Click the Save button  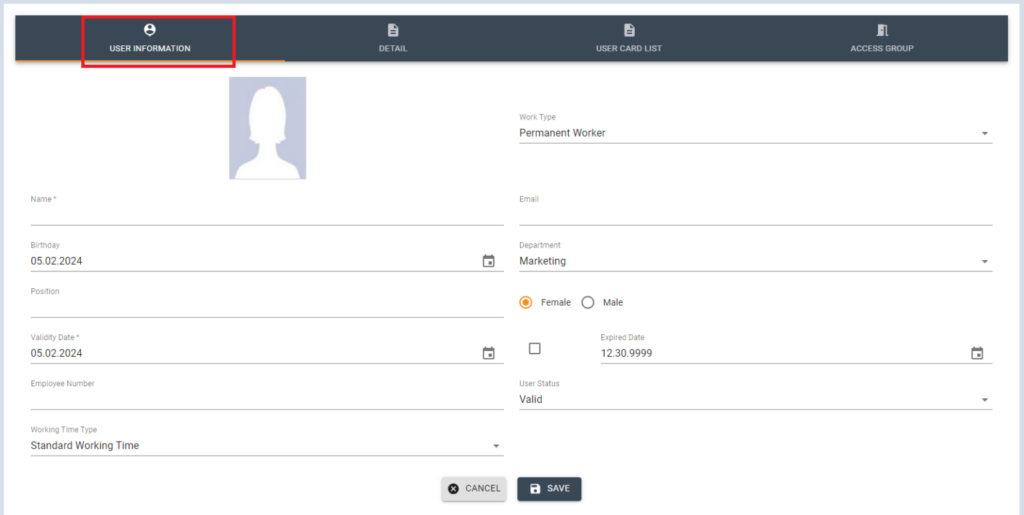[549, 488]
